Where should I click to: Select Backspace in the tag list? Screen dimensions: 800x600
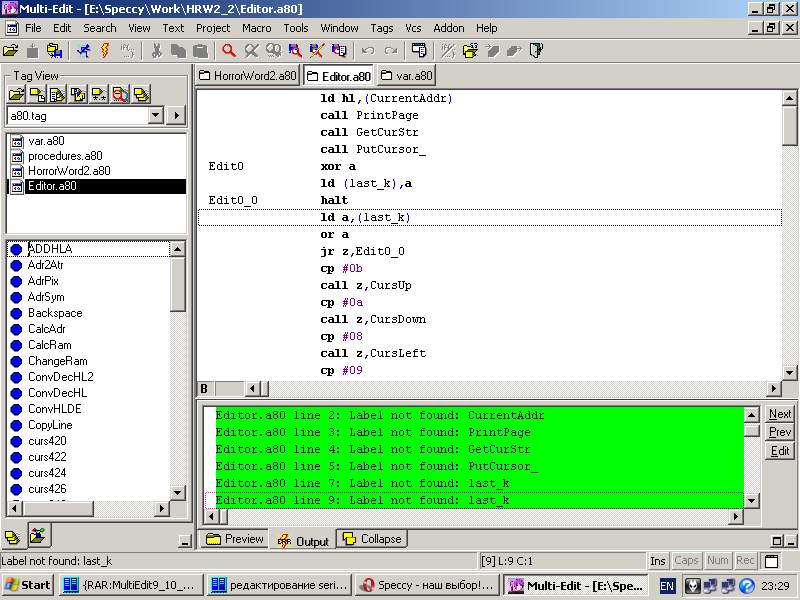pos(55,313)
